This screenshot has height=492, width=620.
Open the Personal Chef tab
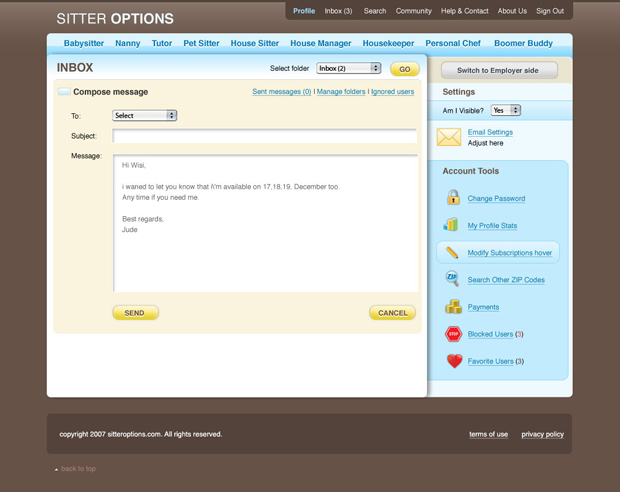pyautogui.click(x=453, y=44)
